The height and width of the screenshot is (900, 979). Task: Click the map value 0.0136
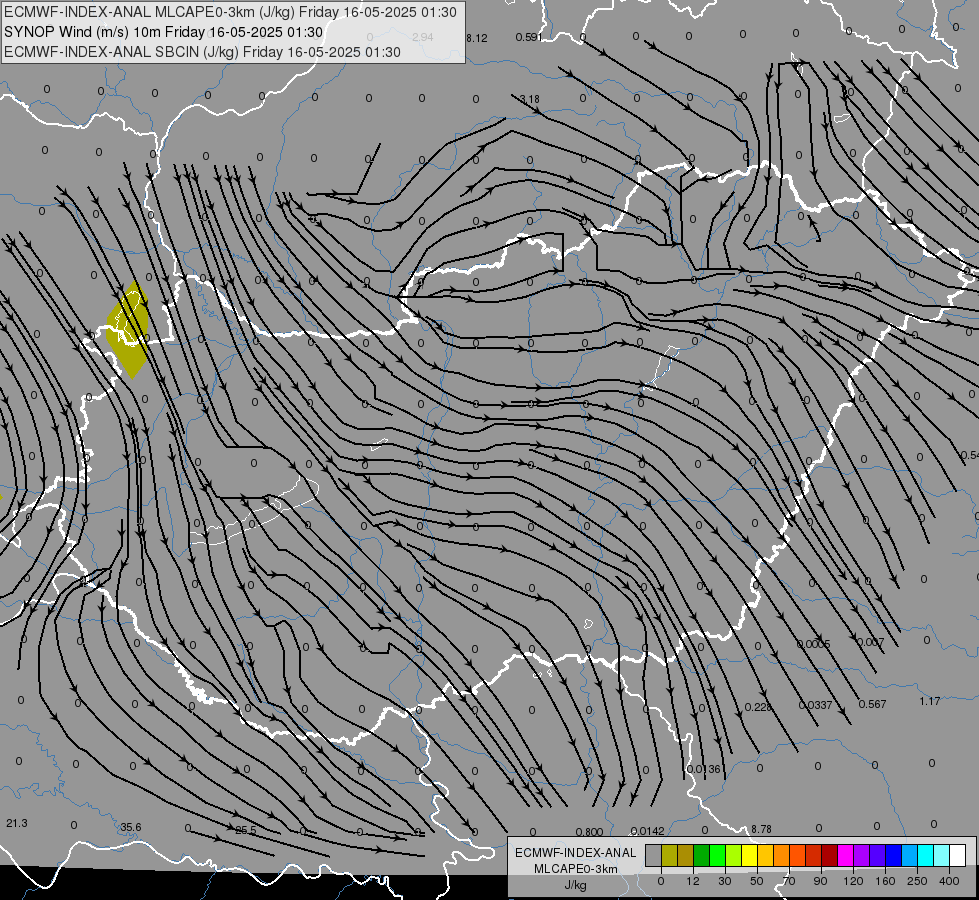coord(704,769)
